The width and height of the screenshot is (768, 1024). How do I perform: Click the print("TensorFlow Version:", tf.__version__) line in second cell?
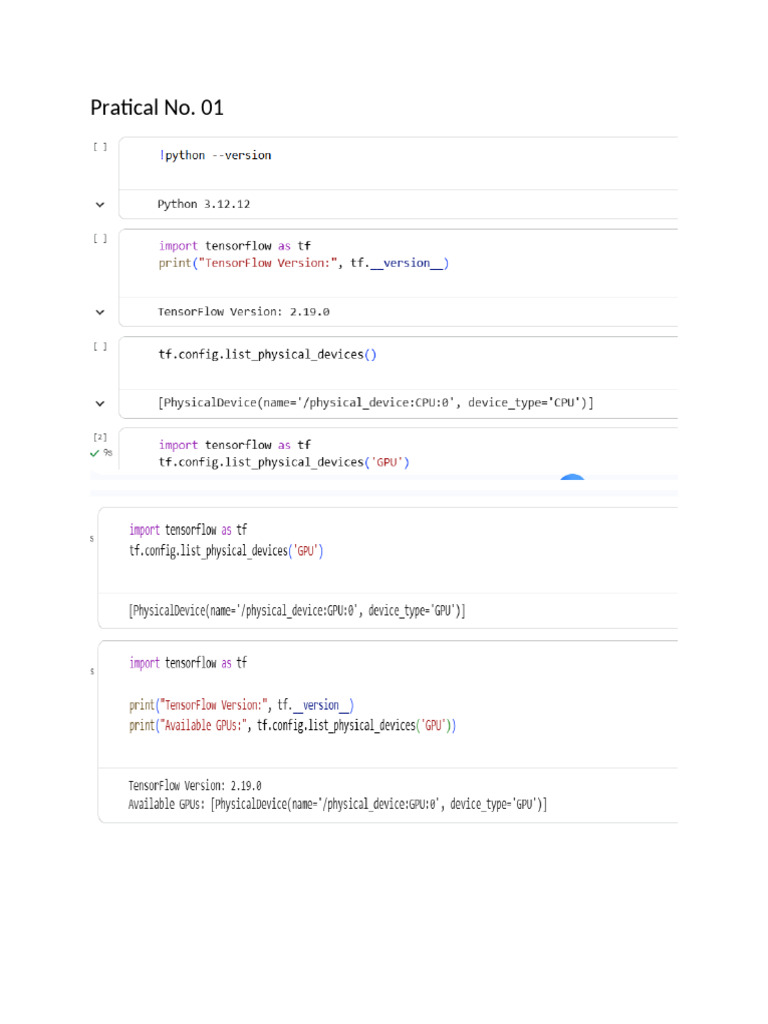[304, 263]
